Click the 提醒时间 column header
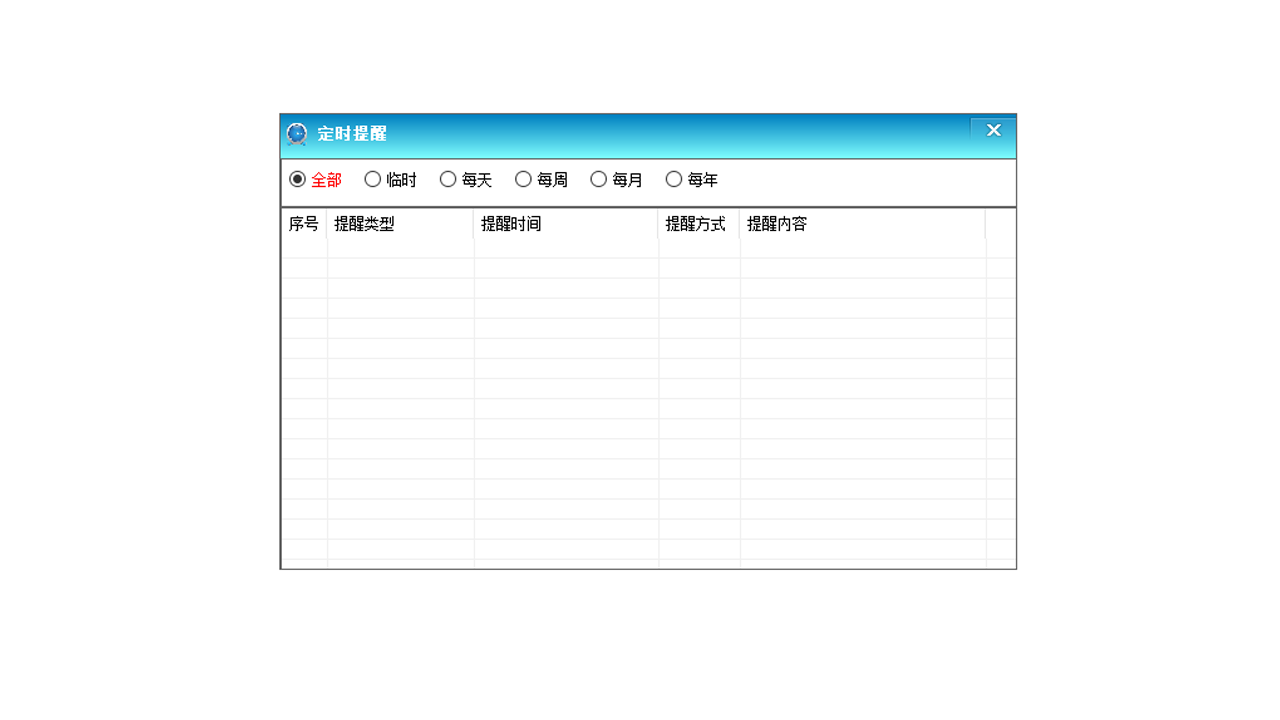The height and width of the screenshot is (720, 1280). coord(510,224)
